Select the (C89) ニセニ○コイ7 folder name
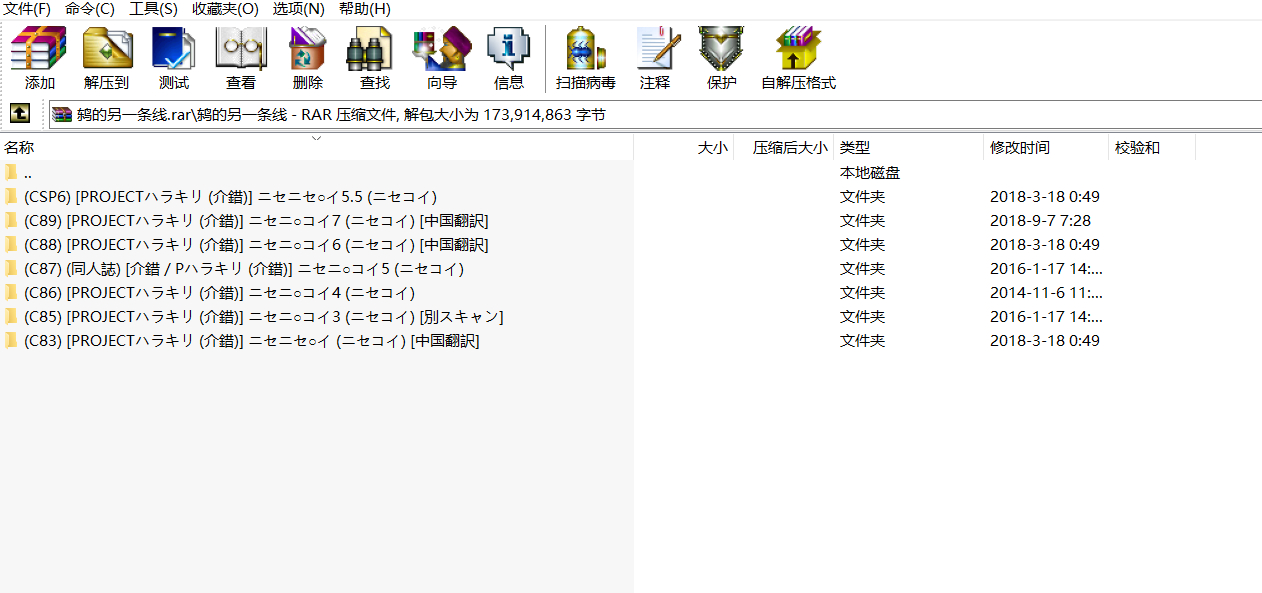1262x593 pixels. [256, 221]
